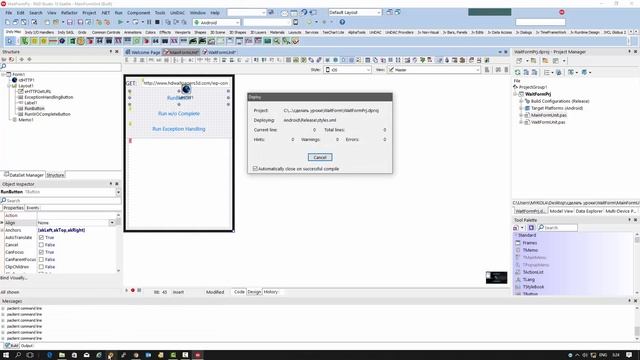
Task: Open the Align property value dropdown
Action: (x=112, y=223)
